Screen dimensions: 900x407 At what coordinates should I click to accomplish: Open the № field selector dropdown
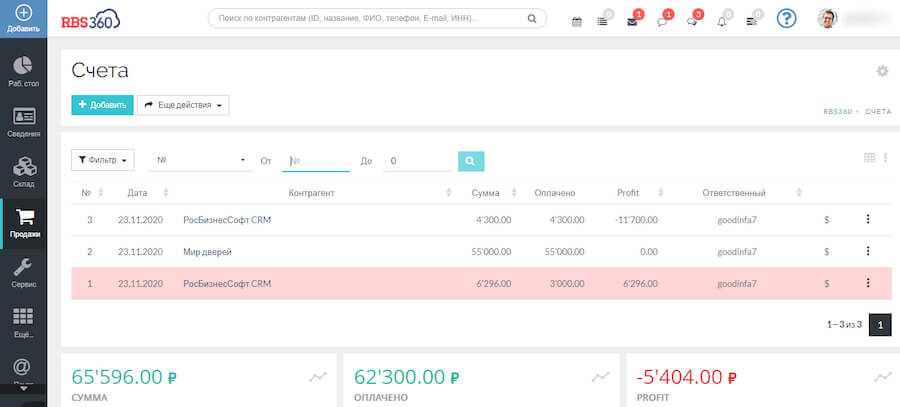point(201,160)
